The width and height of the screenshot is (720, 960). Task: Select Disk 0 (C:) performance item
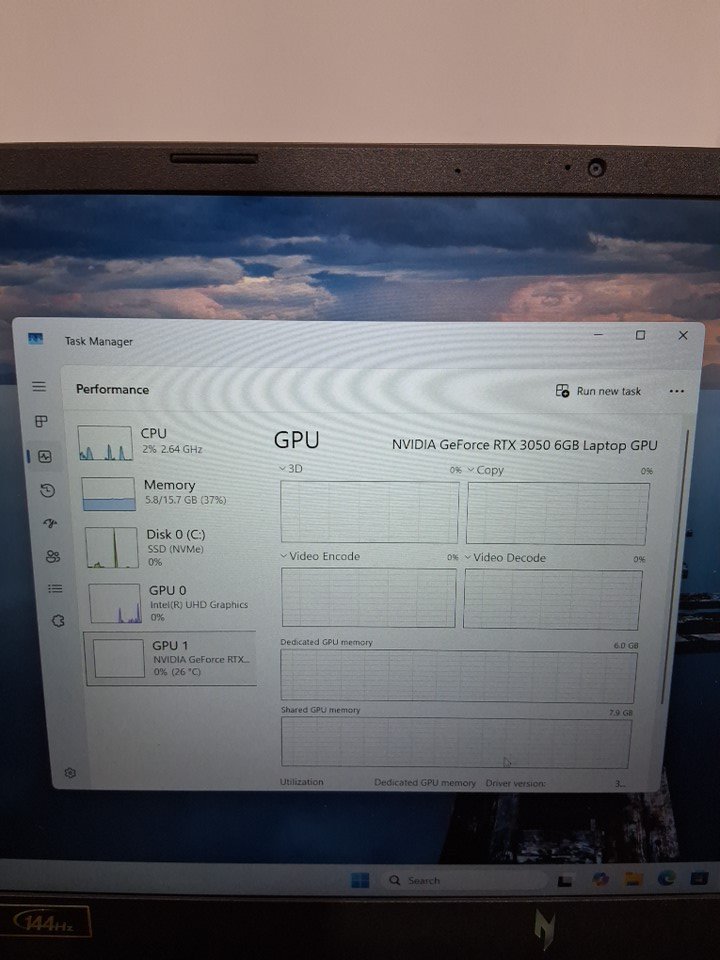tap(170, 547)
